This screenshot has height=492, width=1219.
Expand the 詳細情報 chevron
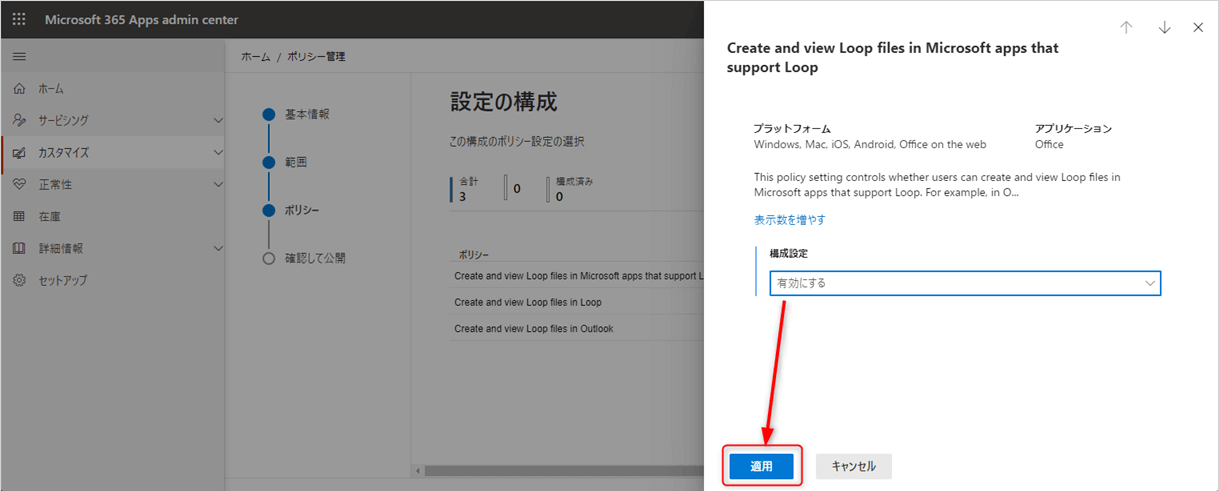point(218,249)
